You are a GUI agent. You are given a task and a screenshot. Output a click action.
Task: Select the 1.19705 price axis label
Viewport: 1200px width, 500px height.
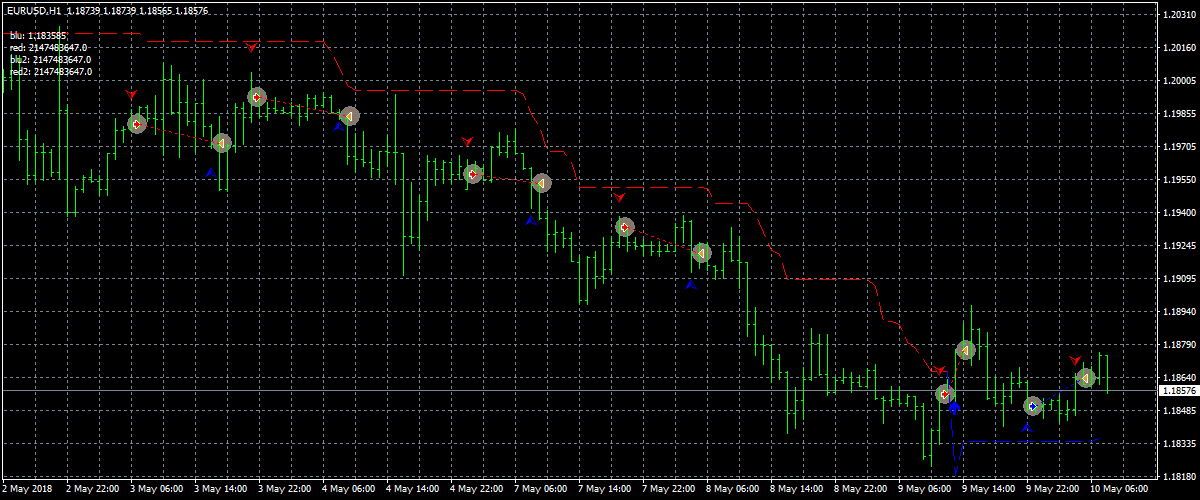tap(1180, 147)
